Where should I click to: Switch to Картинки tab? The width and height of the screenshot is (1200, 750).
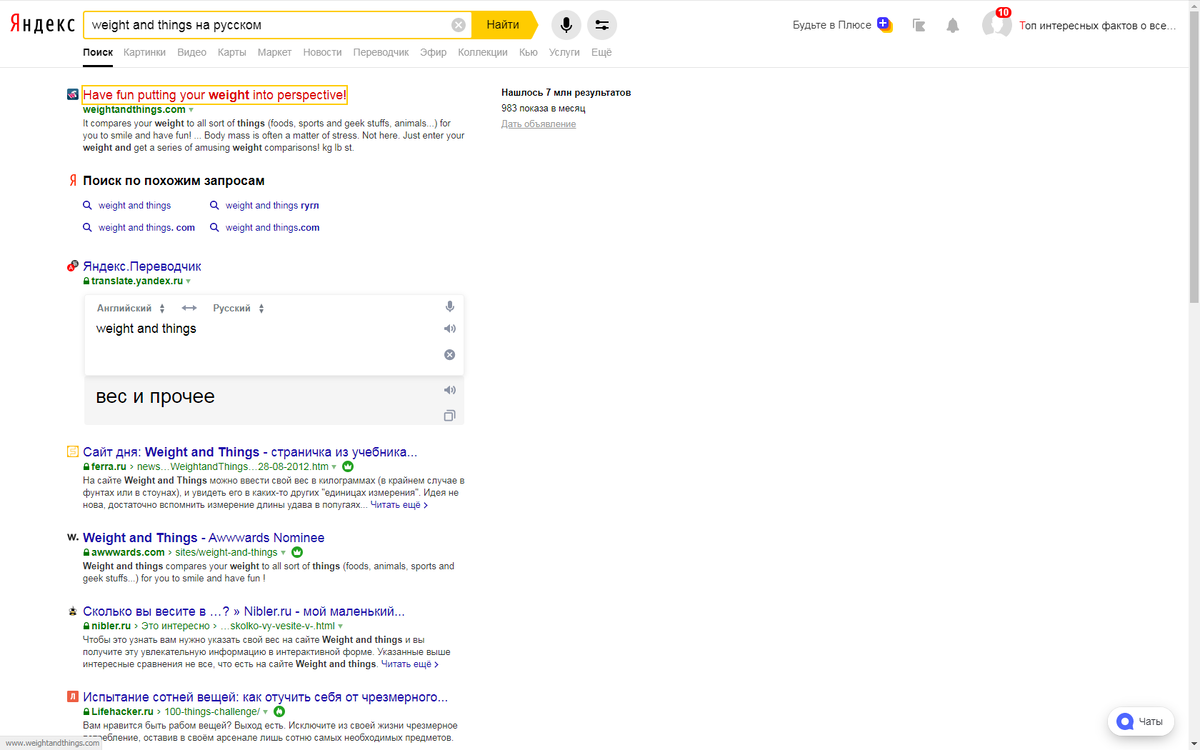145,52
